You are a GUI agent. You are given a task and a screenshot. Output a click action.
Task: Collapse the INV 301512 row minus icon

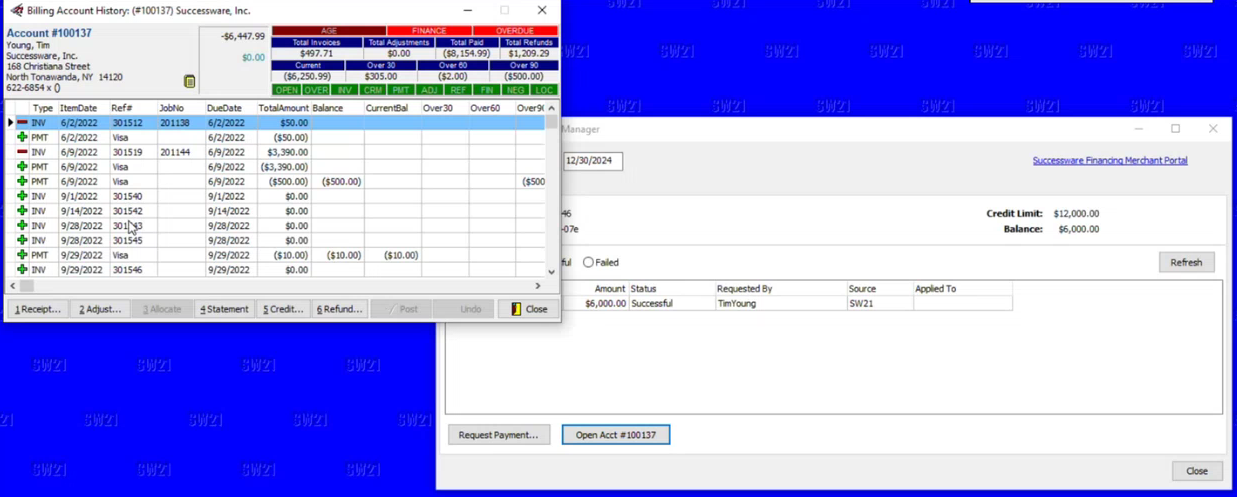click(x=22, y=123)
